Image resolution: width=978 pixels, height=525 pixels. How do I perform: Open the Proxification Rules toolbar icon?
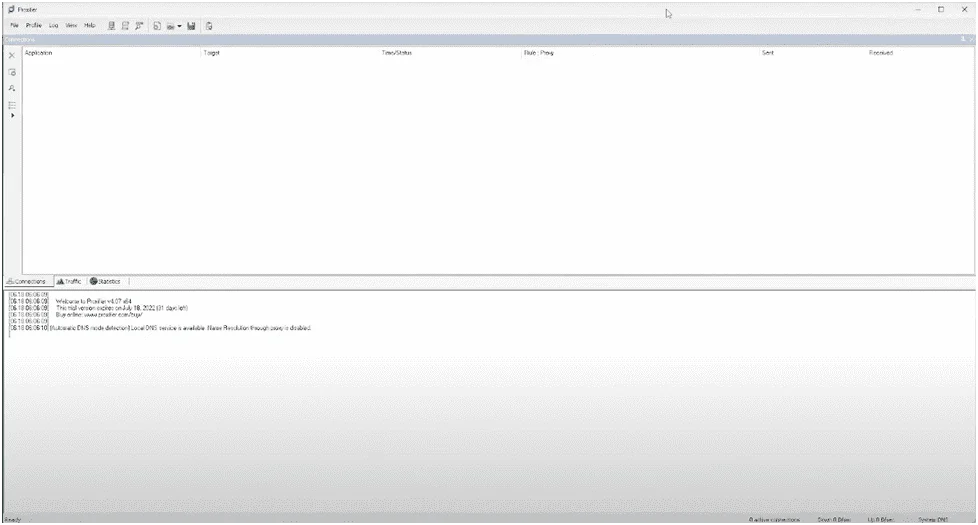(x=125, y=26)
